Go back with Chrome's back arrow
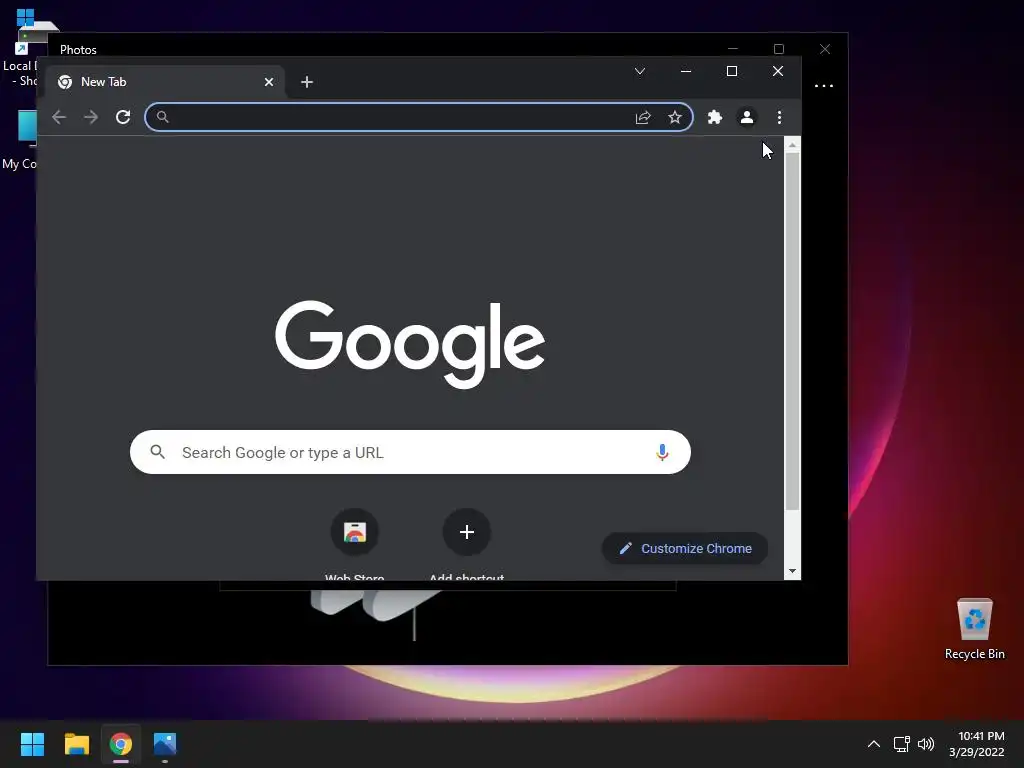1024x768 pixels. 59,117
